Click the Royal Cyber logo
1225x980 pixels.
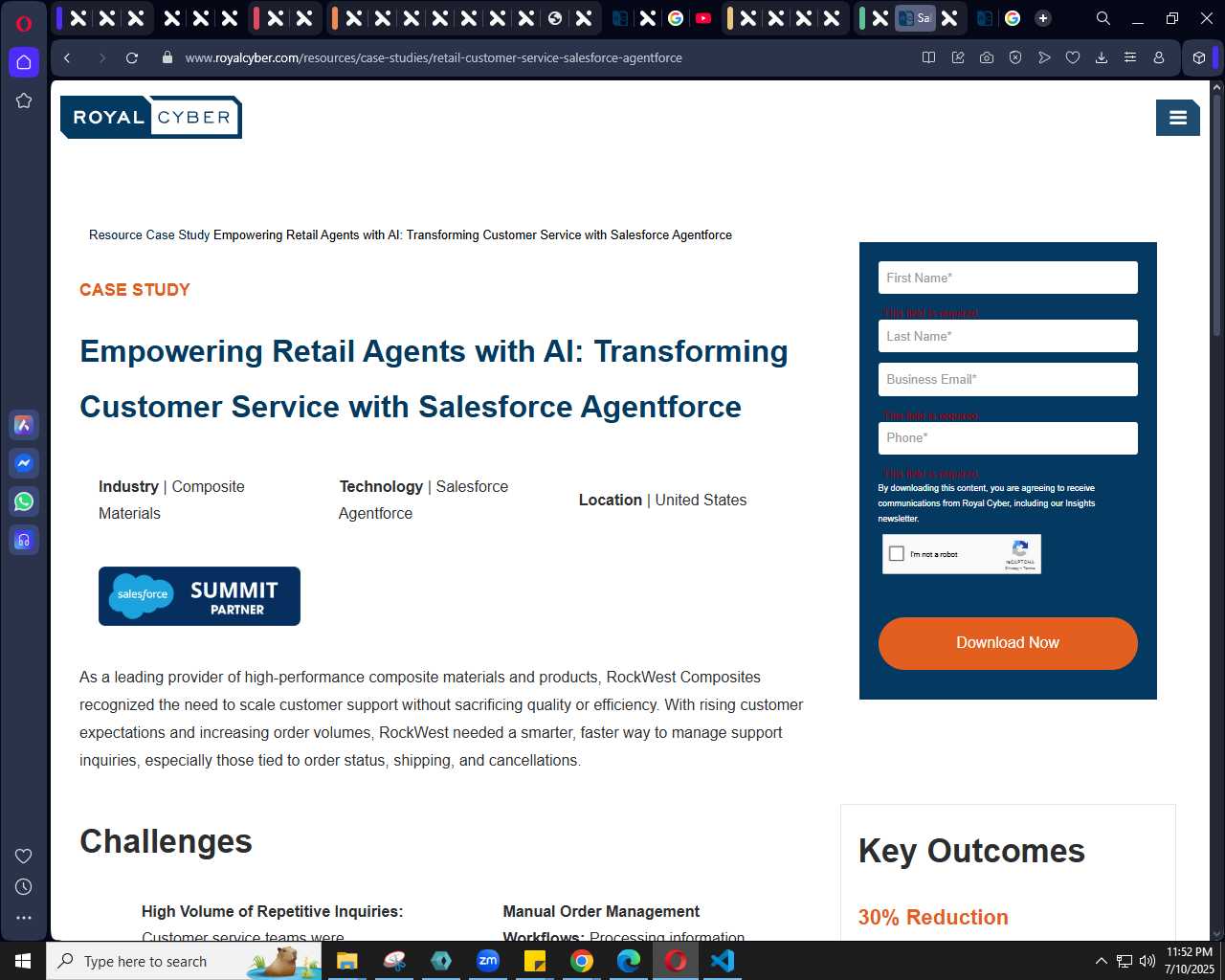click(x=151, y=117)
